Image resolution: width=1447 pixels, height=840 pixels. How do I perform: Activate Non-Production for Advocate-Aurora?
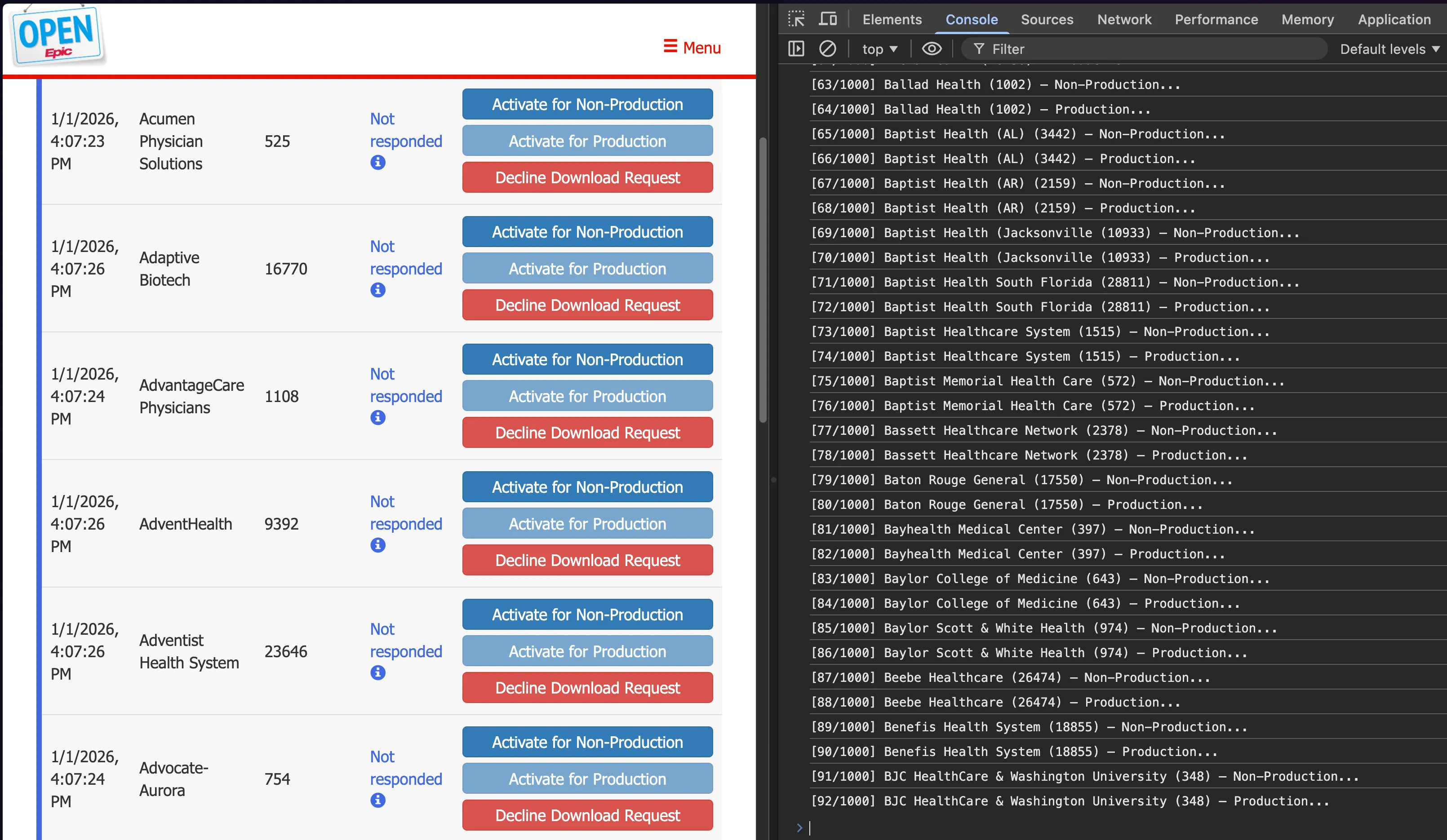[x=587, y=741]
